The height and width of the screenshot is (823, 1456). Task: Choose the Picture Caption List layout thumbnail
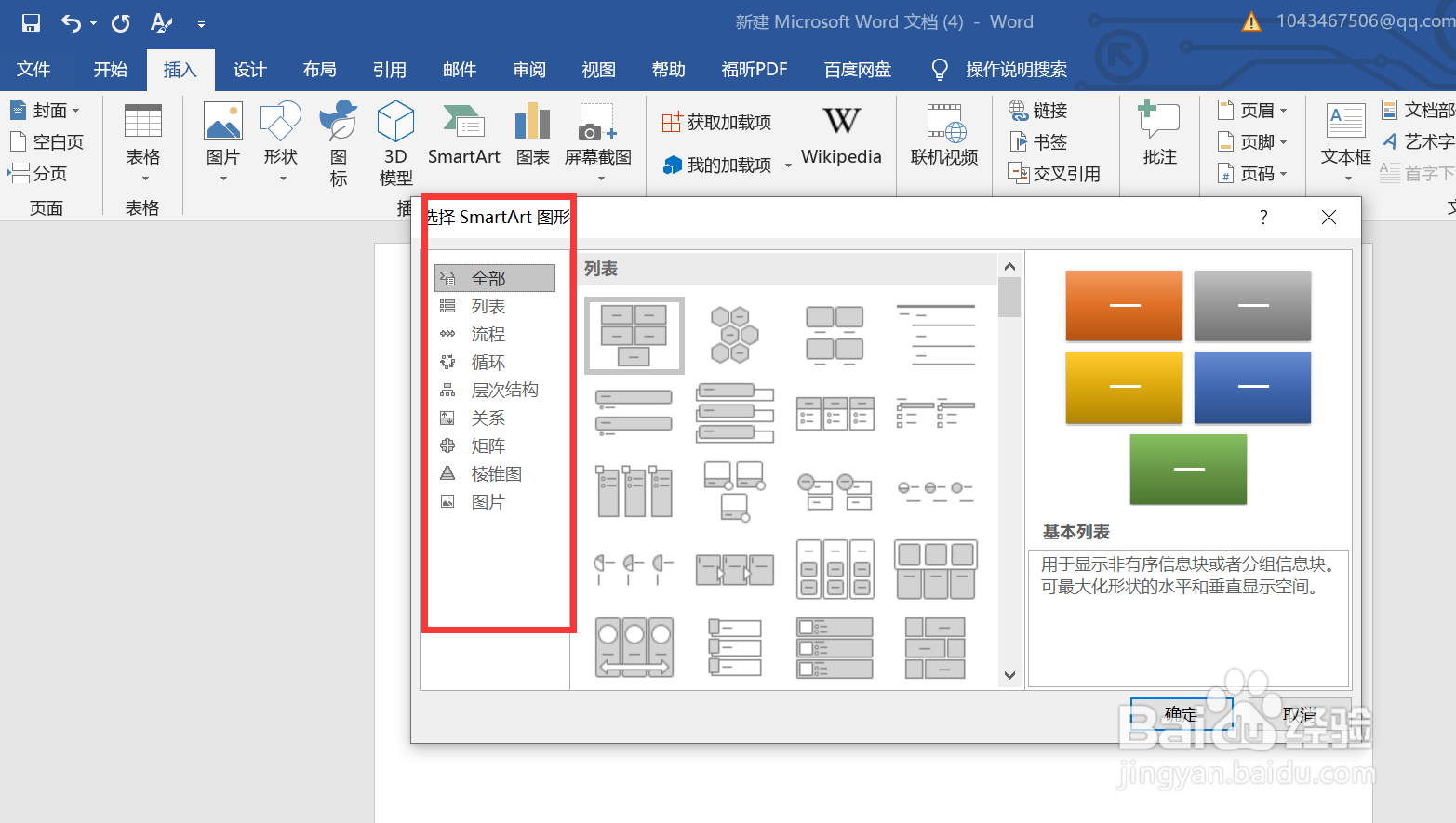835,336
